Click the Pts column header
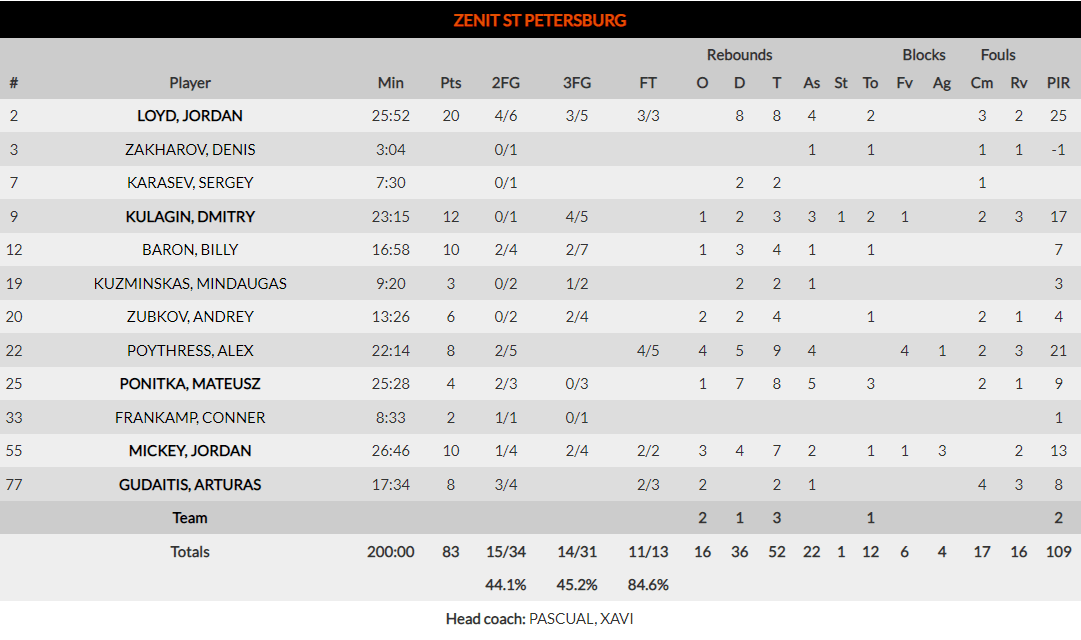Image resolution: width=1081 pixels, height=640 pixels. 451,83
